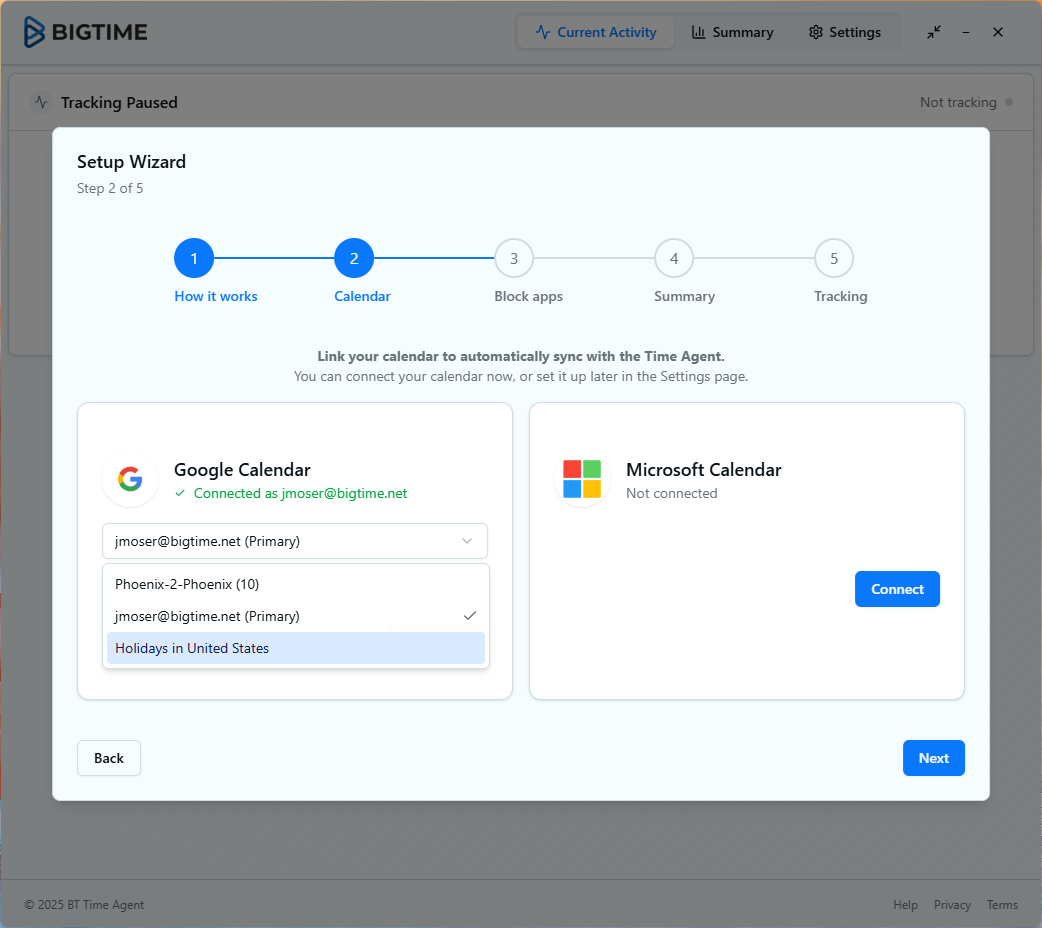Go Back to previous wizard step
This screenshot has width=1042, height=928.
(x=109, y=758)
